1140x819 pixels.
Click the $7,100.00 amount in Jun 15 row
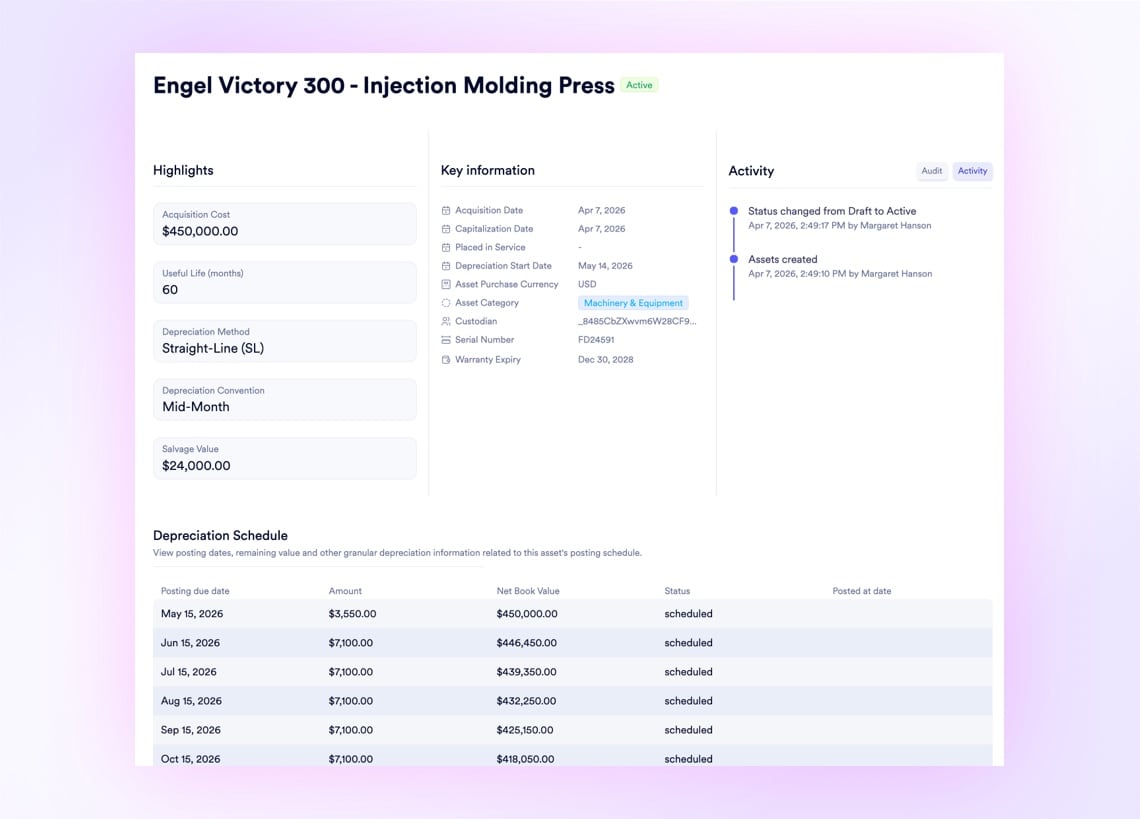click(x=350, y=643)
